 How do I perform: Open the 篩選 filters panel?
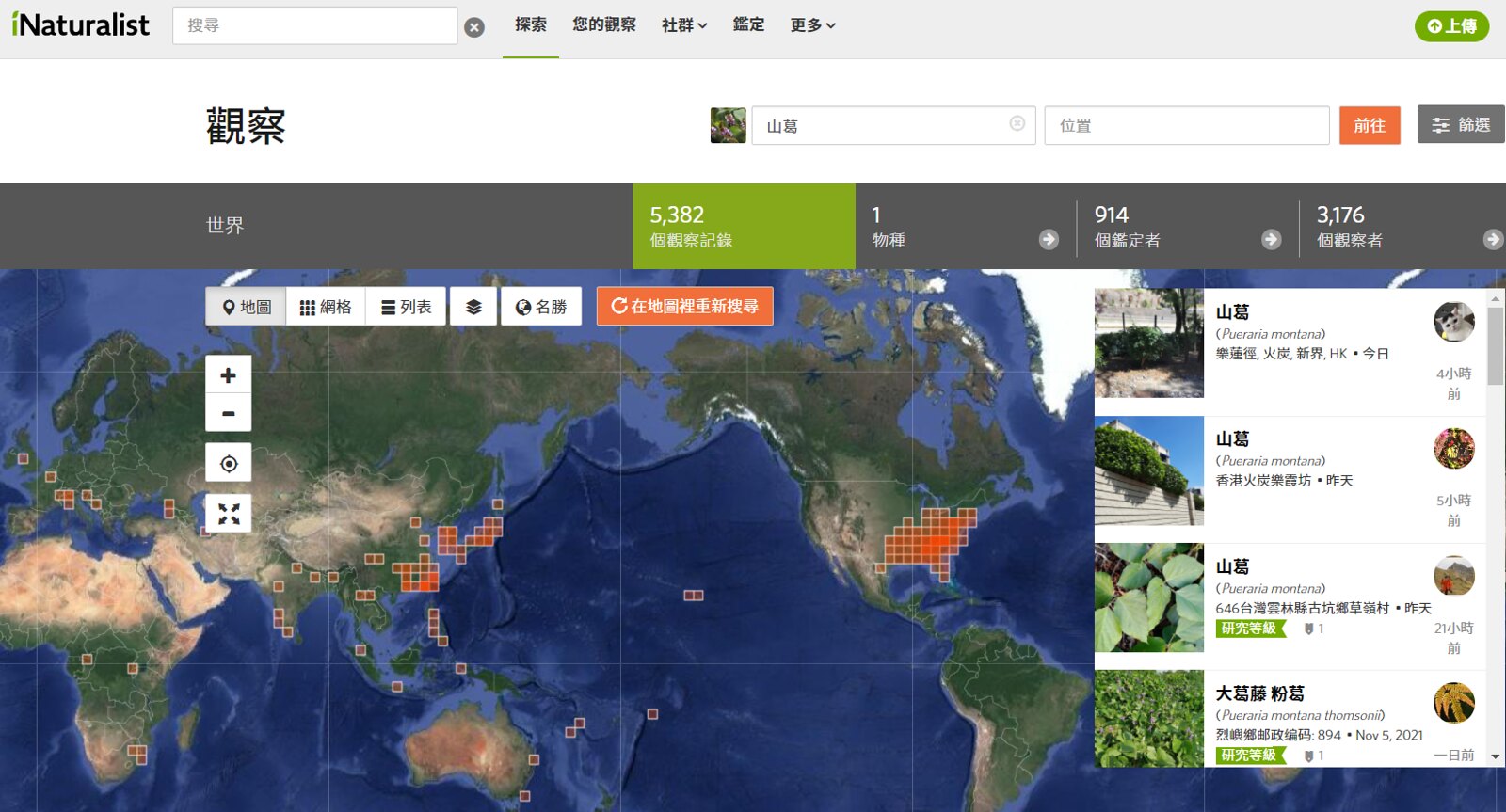(1461, 124)
